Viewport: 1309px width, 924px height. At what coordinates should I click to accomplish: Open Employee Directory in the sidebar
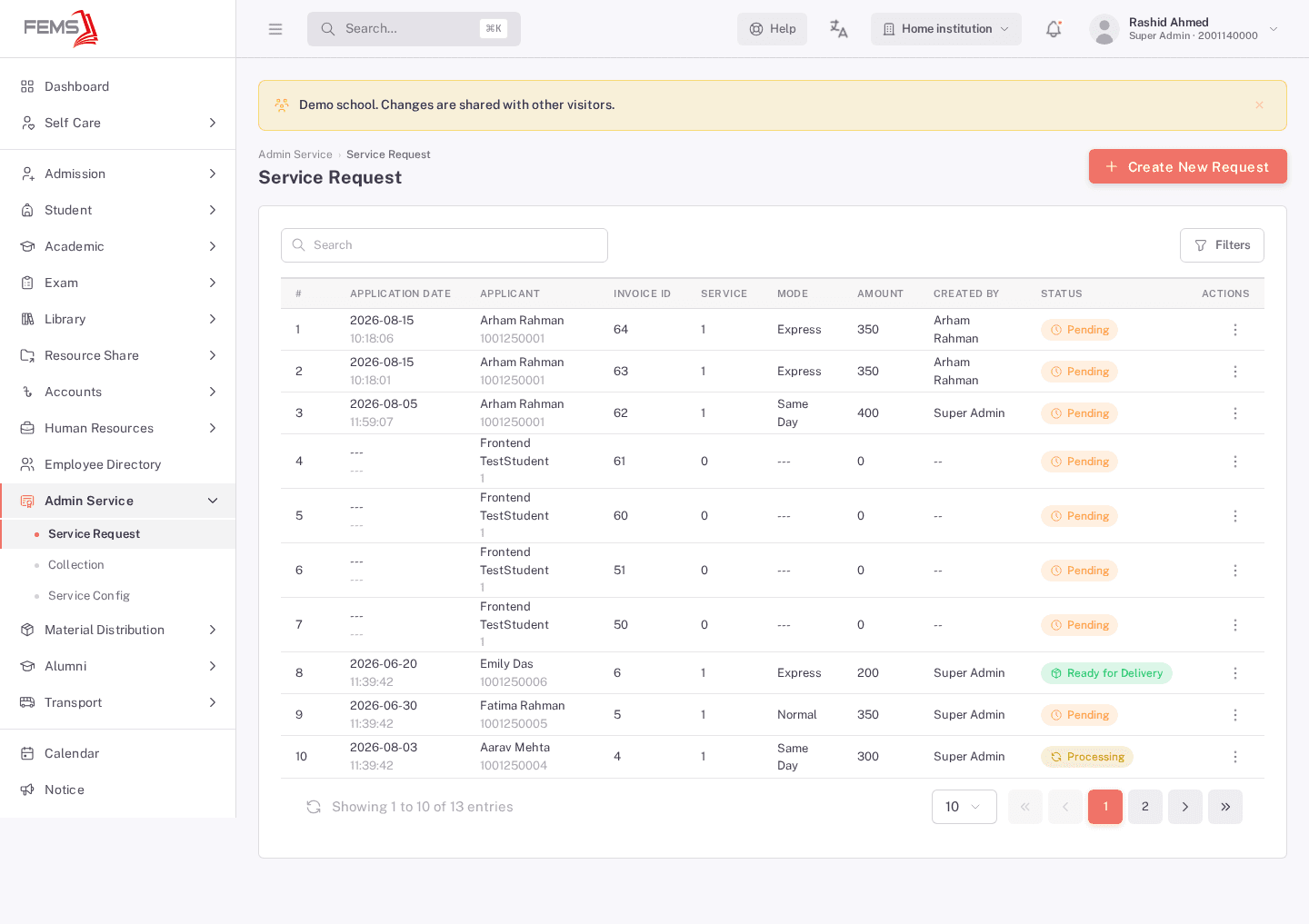pos(118,464)
